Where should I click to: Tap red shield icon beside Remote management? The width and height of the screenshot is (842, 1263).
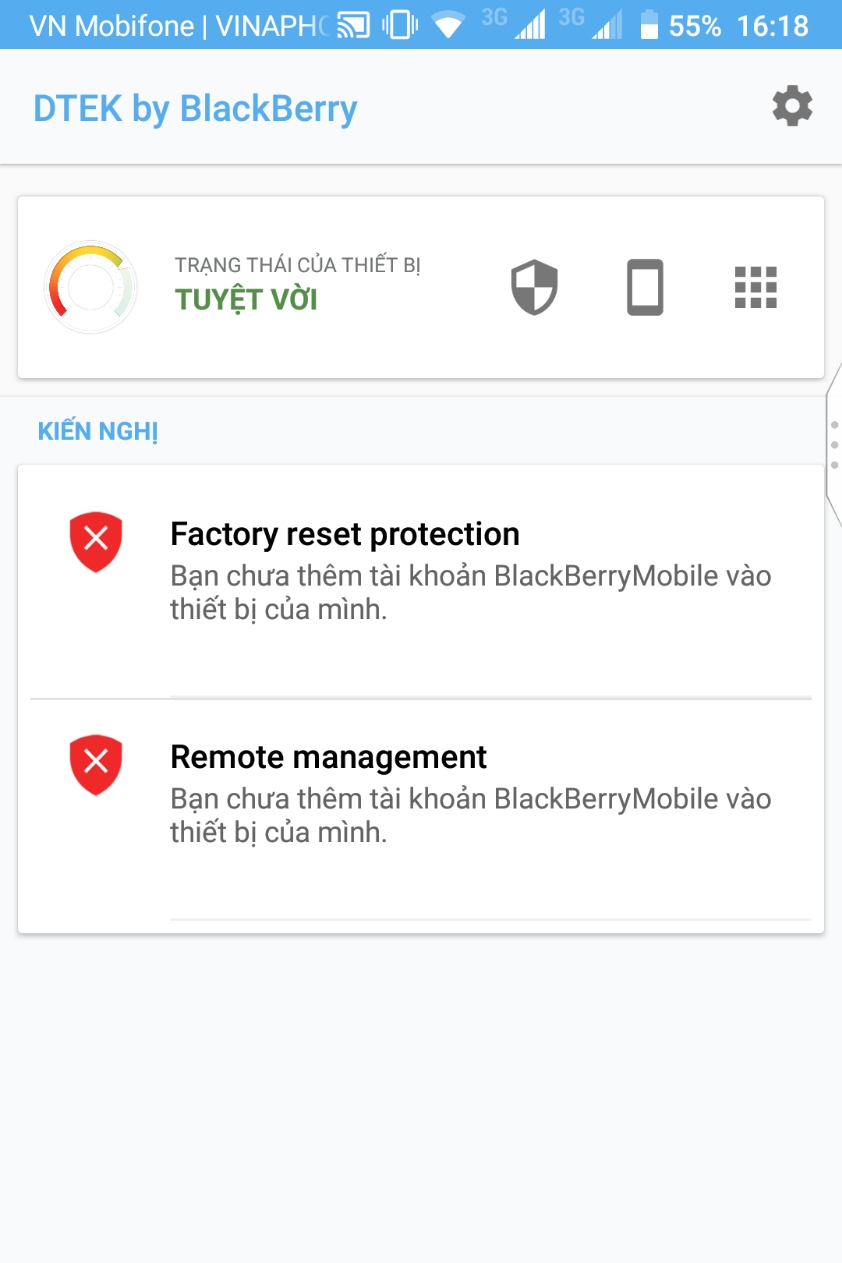pyautogui.click(x=96, y=766)
